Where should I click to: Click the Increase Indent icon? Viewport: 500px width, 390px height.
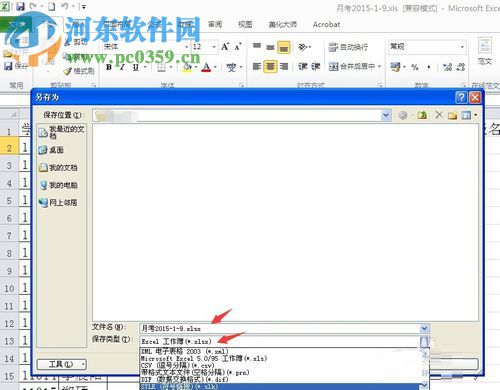pyautogui.click(x=315, y=67)
